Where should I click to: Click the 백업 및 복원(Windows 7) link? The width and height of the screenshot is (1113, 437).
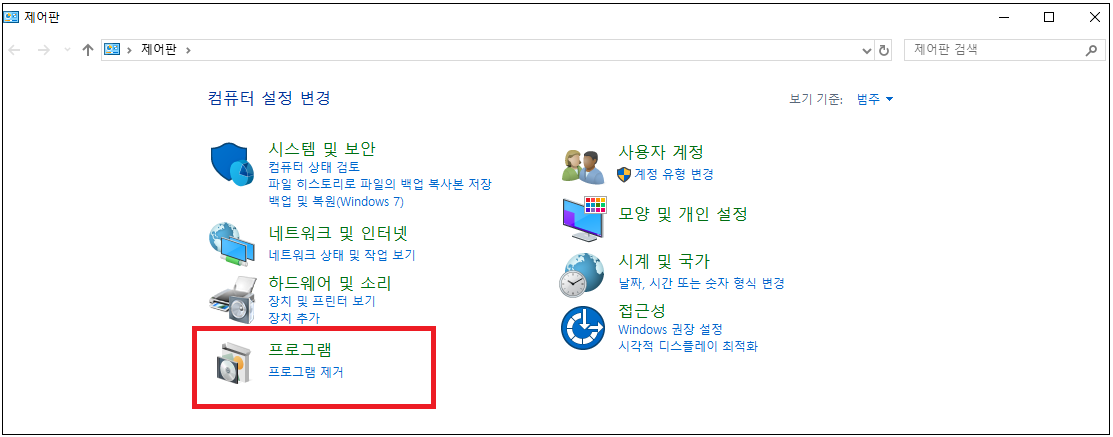click(336, 201)
